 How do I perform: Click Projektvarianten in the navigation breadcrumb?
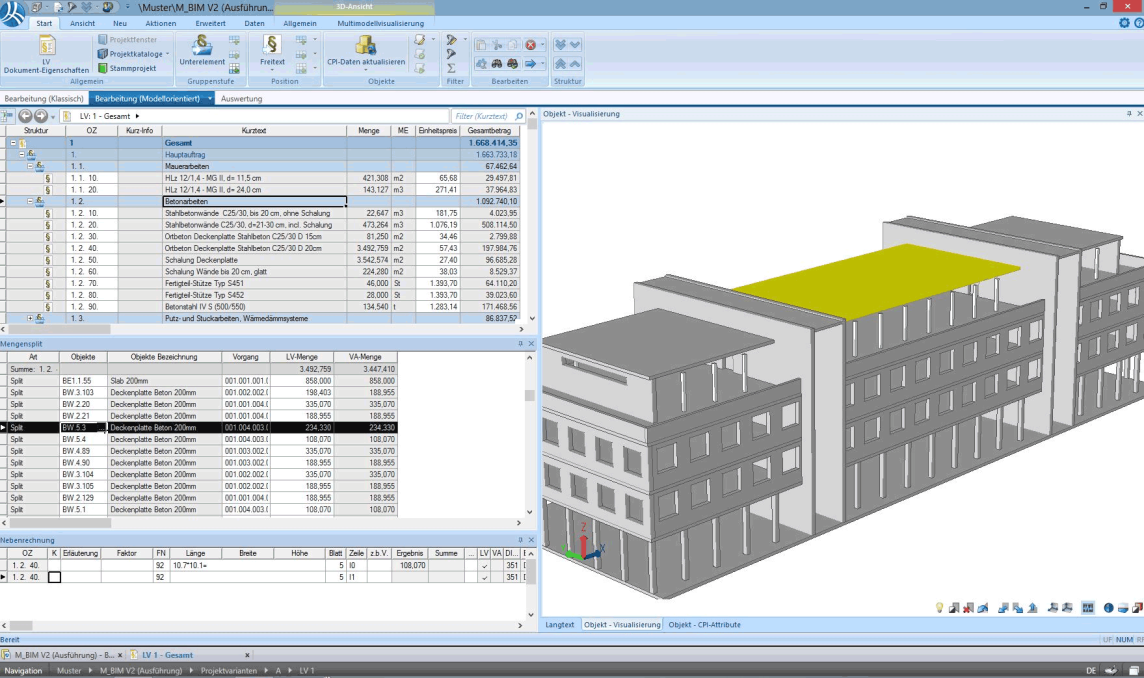[x=229, y=671]
